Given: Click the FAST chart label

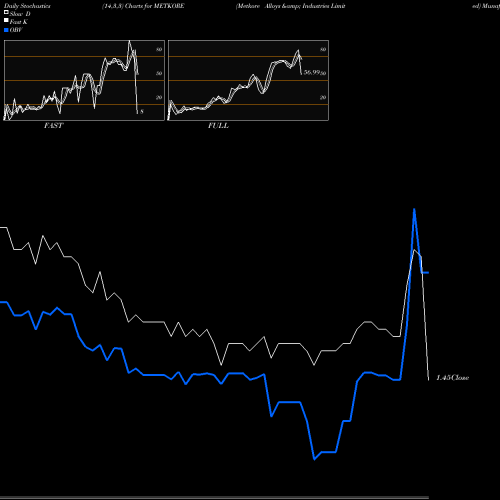Looking at the screenshot, I should click(54, 126).
